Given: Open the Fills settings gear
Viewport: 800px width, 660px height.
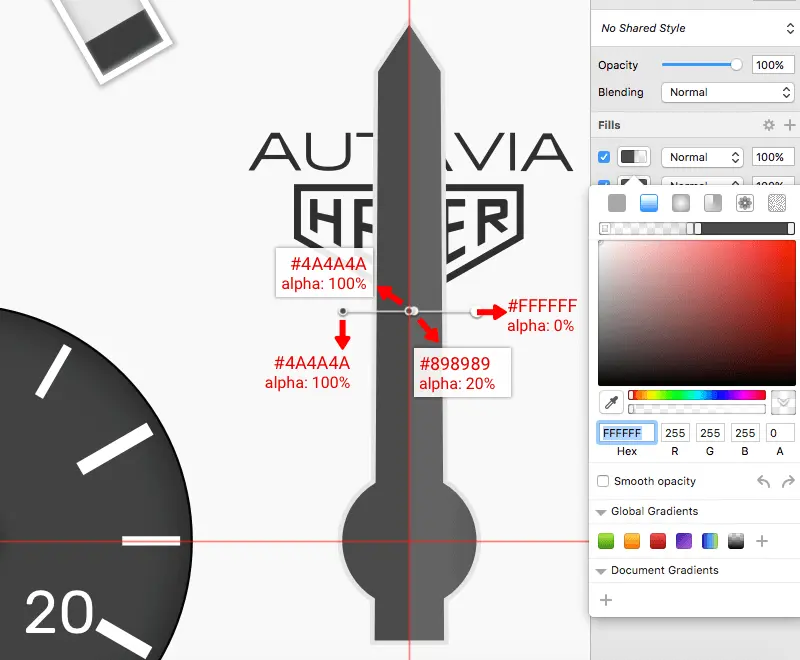Looking at the screenshot, I should [x=768, y=125].
